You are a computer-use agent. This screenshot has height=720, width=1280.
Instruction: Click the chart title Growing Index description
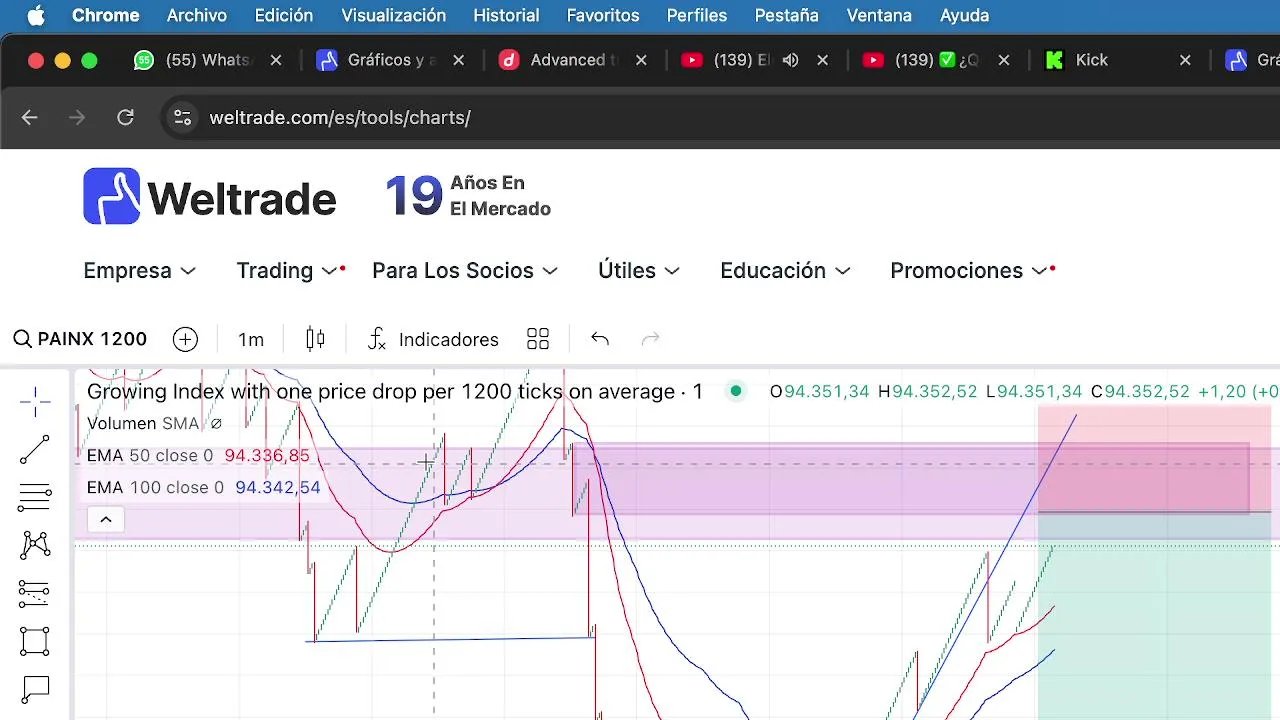(395, 391)
